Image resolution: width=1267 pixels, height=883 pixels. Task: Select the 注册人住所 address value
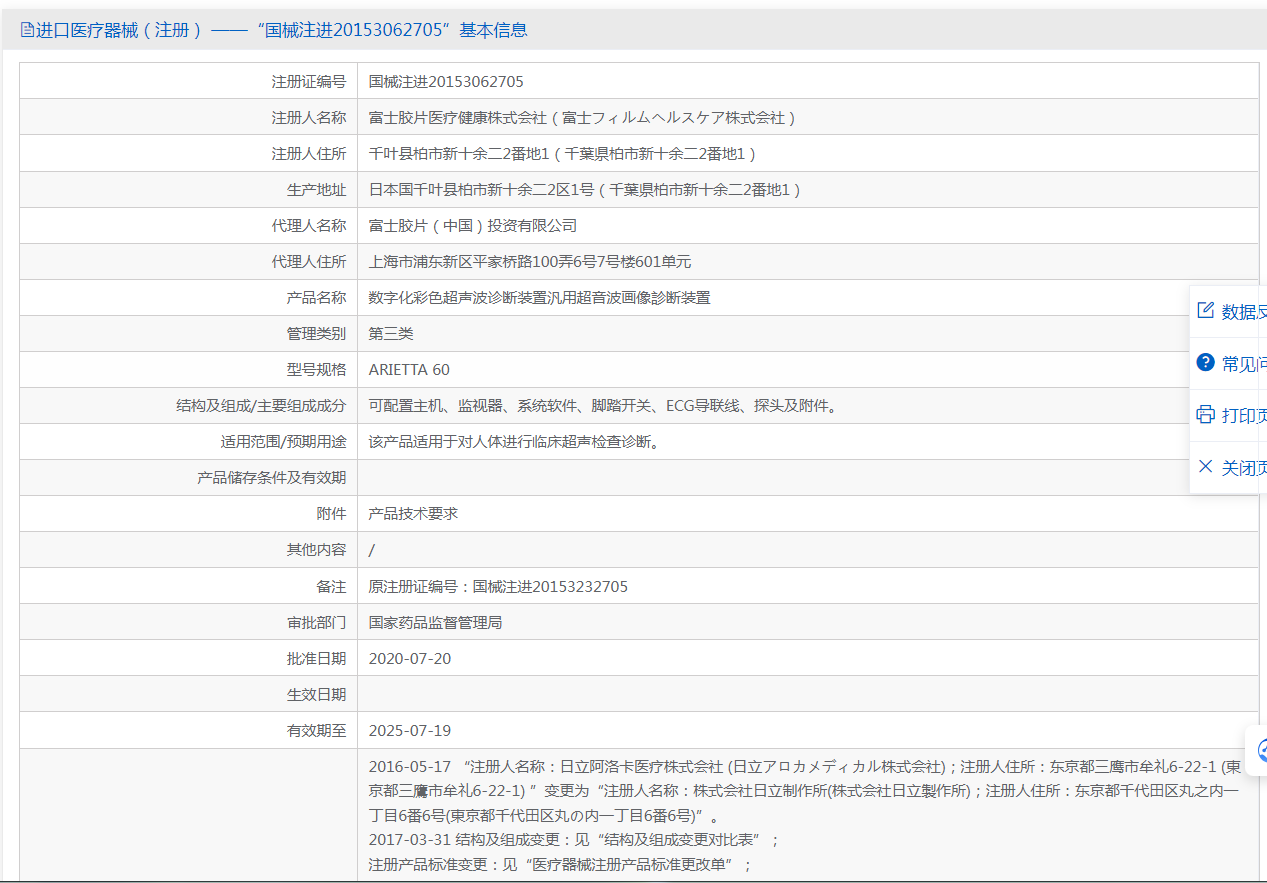tap(563, 154)
